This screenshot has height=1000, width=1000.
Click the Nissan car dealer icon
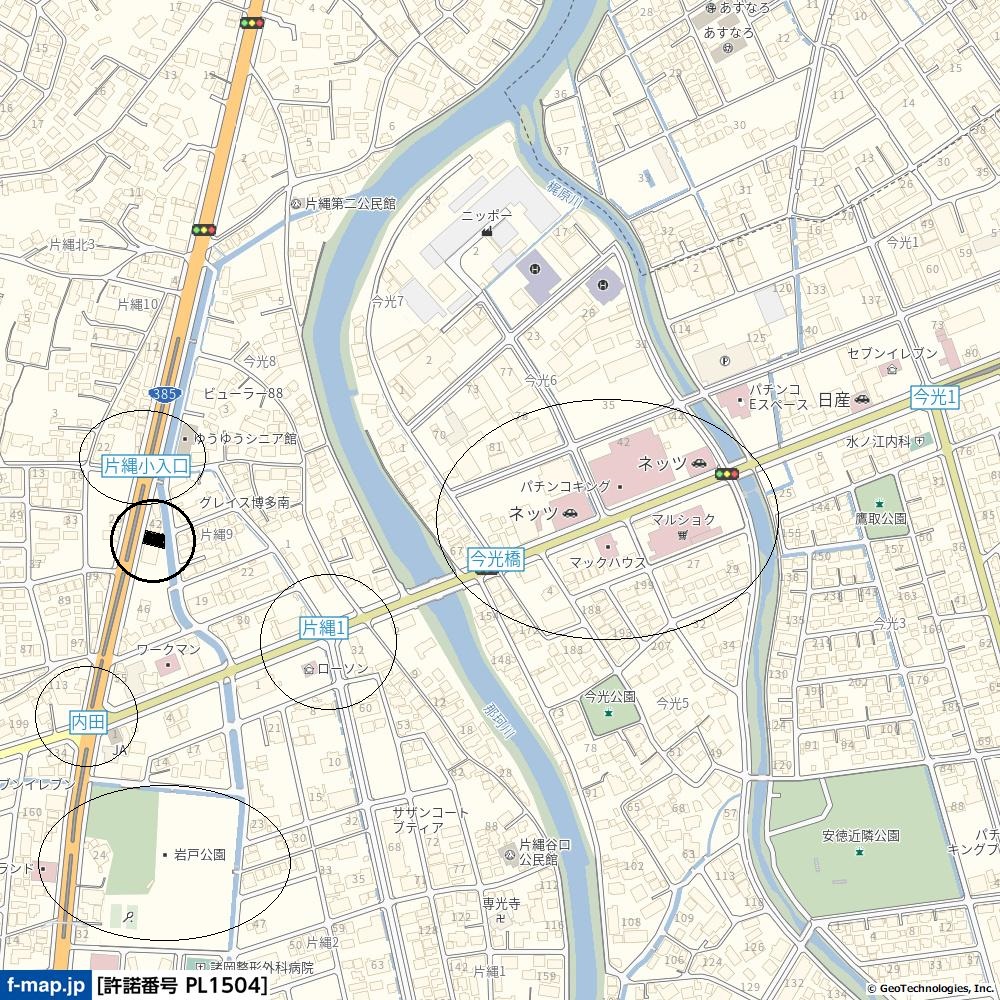tap(862, 400)
